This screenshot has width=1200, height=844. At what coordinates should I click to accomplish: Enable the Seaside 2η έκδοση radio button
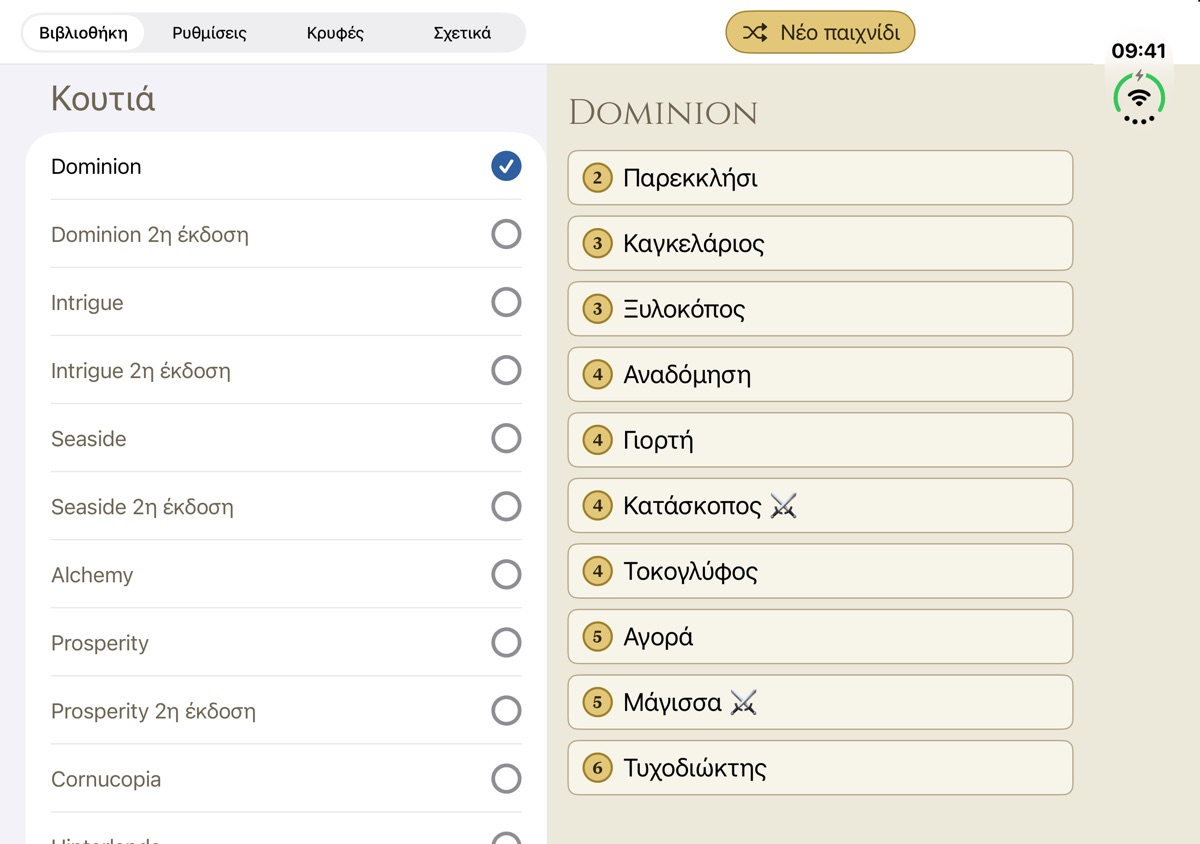pos(506,506)
